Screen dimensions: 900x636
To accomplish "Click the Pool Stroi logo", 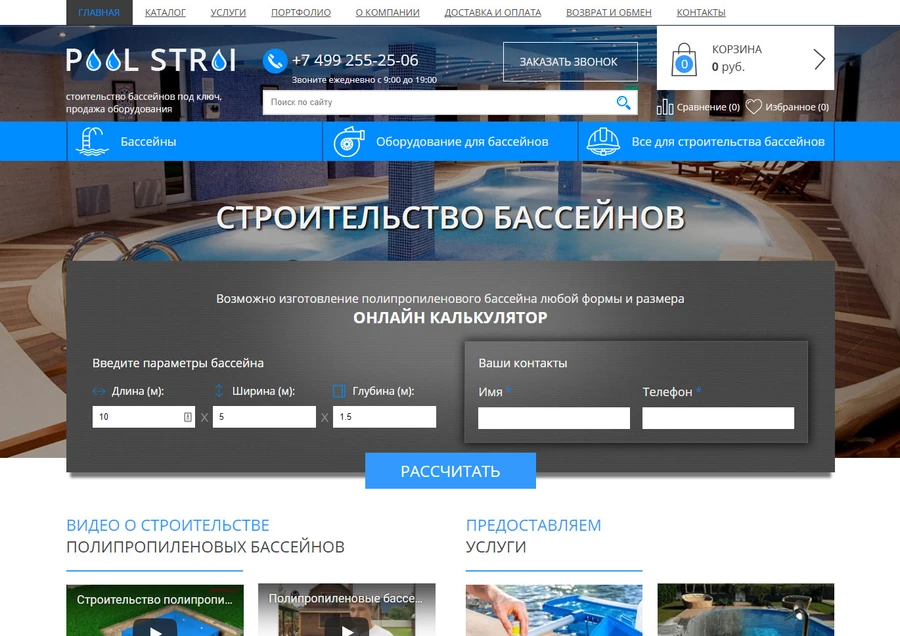I will tap(151, 60).
